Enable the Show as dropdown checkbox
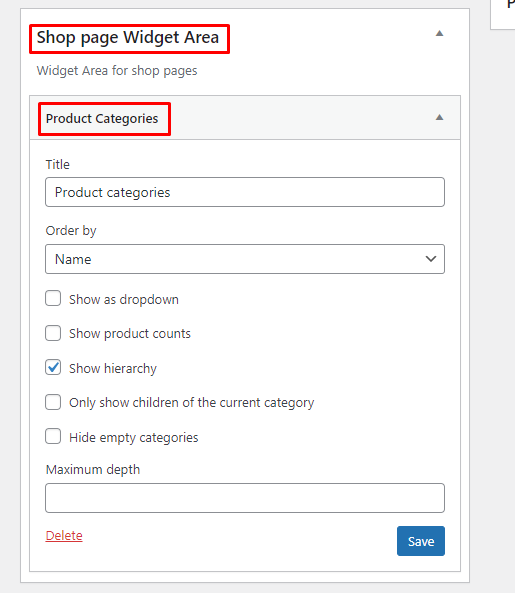 click(53, 298)
